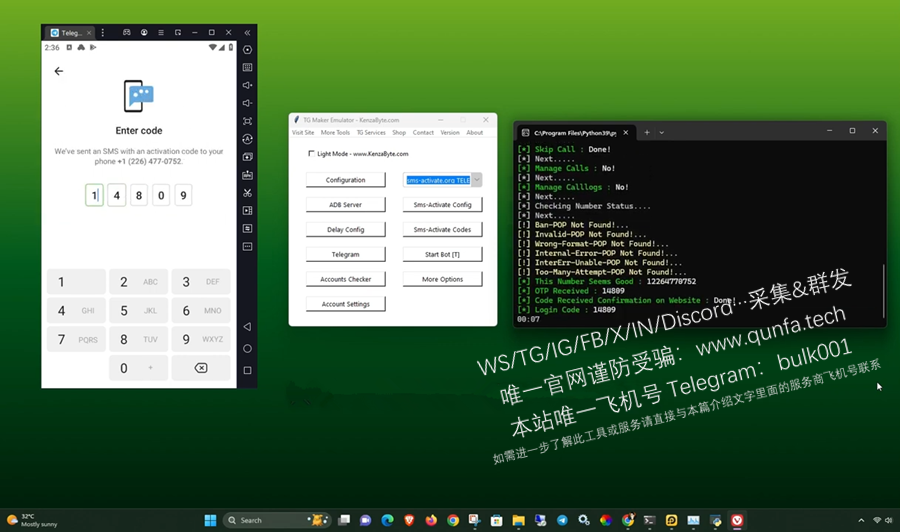Click install APK icon in emulator sidebar
The image size is (900, 532).
pos(247,175)
